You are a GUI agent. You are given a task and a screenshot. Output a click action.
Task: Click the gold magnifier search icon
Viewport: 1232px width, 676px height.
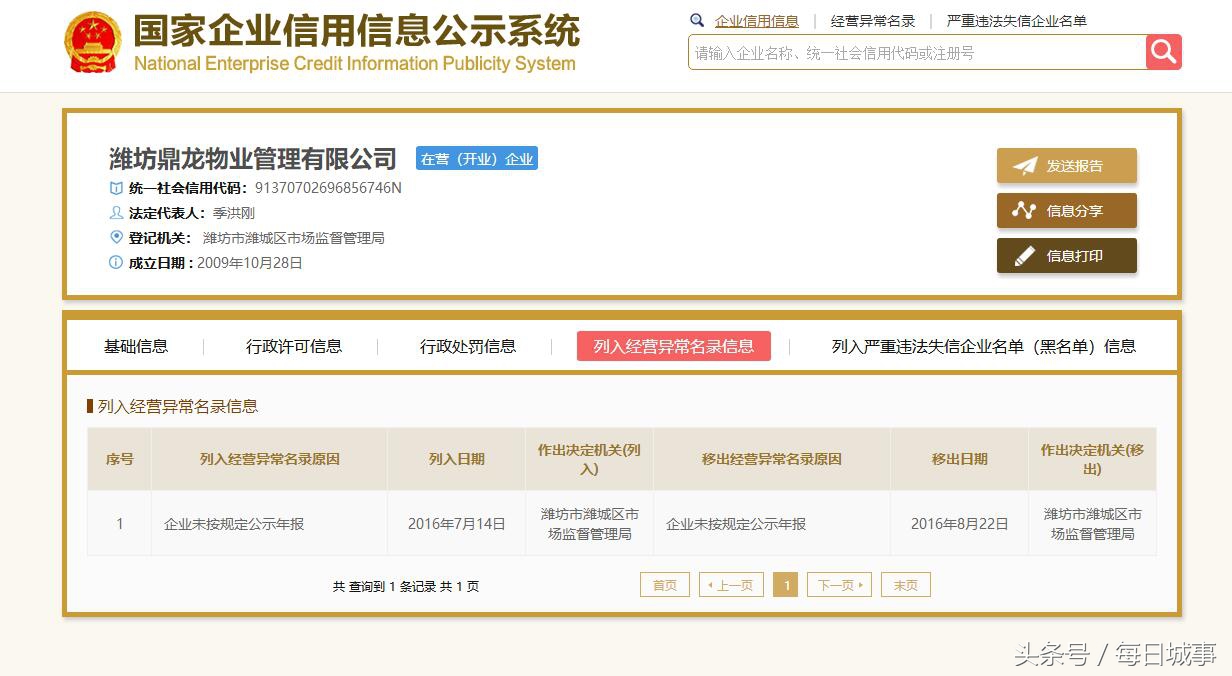(x=1163, y=51)
